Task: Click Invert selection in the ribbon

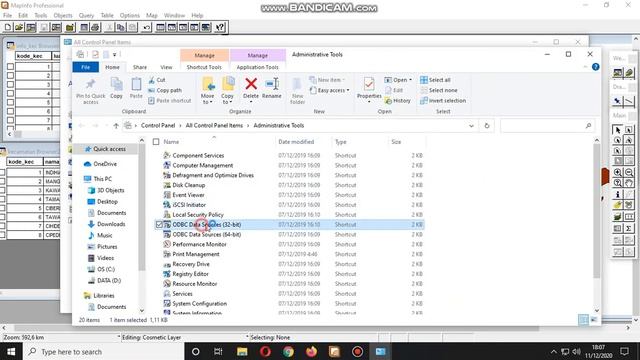Action: pyautogui.click(x=443, y=100)
